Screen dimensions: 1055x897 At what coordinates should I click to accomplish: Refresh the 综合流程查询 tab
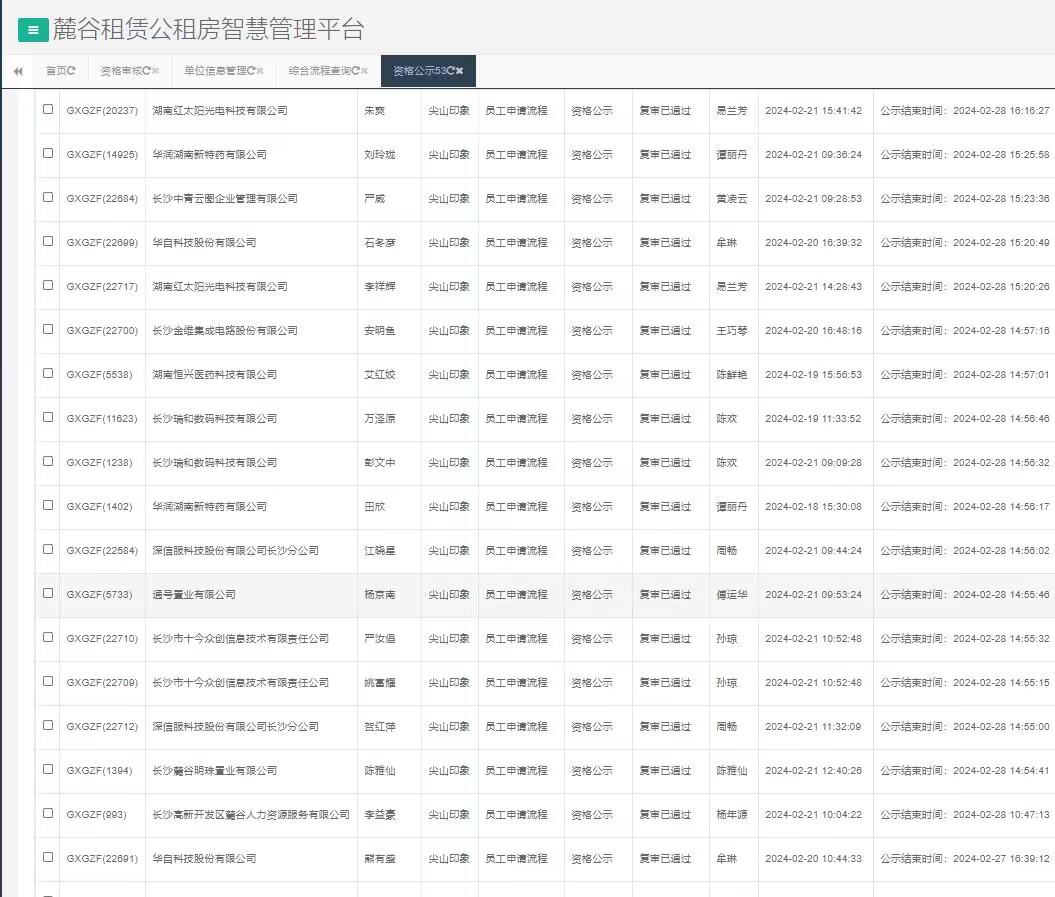pyautogui.click(x=355, y=71)
